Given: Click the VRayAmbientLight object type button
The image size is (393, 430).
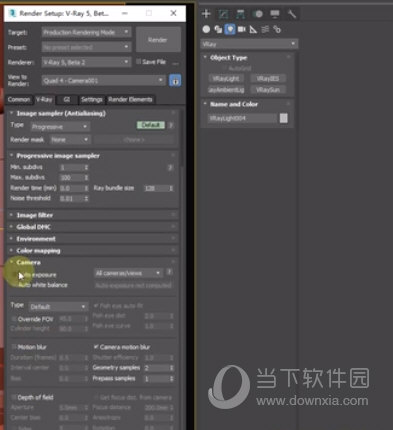Looking at the screenshot, I should (x=226, y=90).
